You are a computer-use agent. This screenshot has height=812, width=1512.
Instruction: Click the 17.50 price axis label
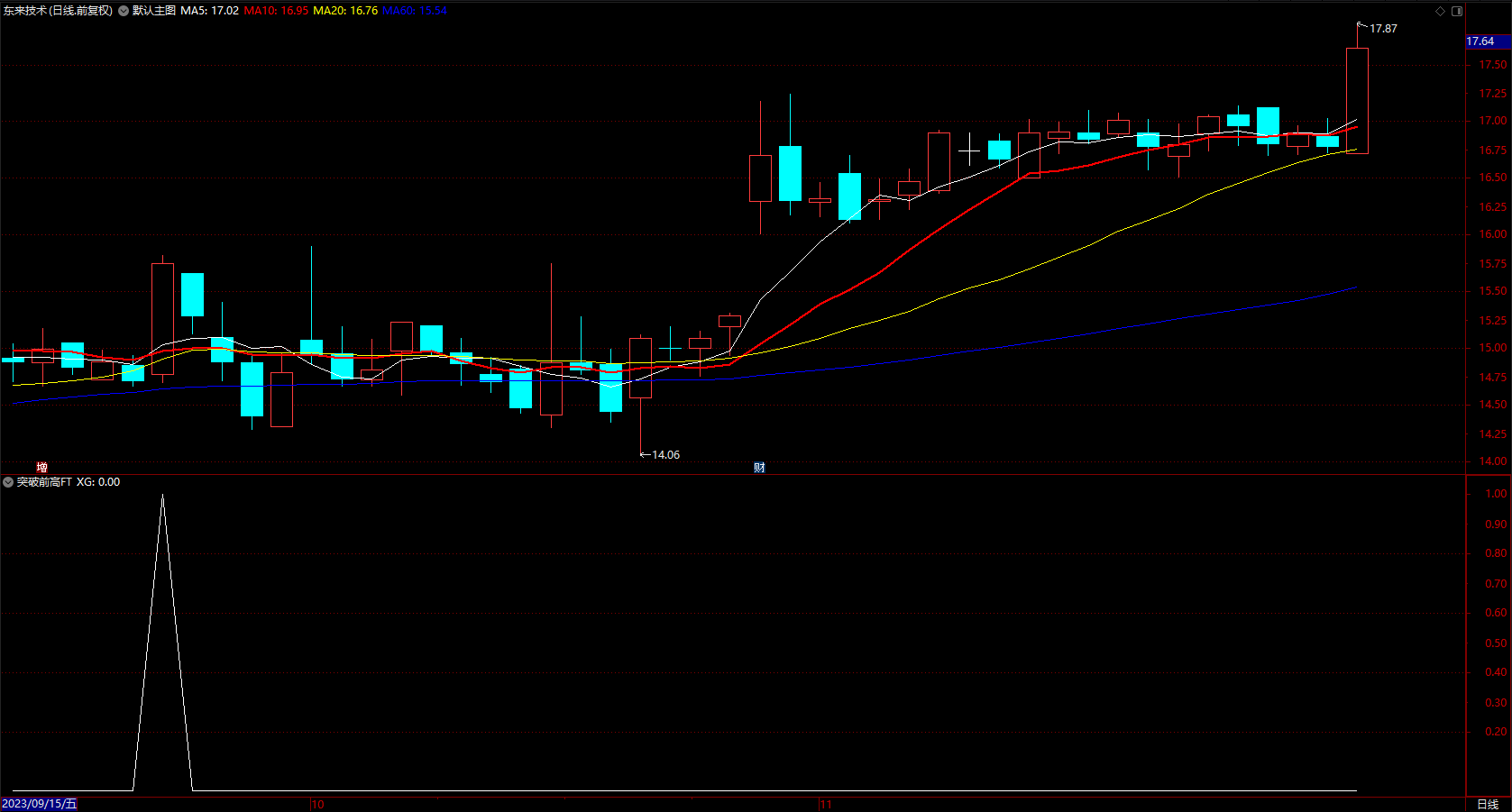[x=1492, y=65]
